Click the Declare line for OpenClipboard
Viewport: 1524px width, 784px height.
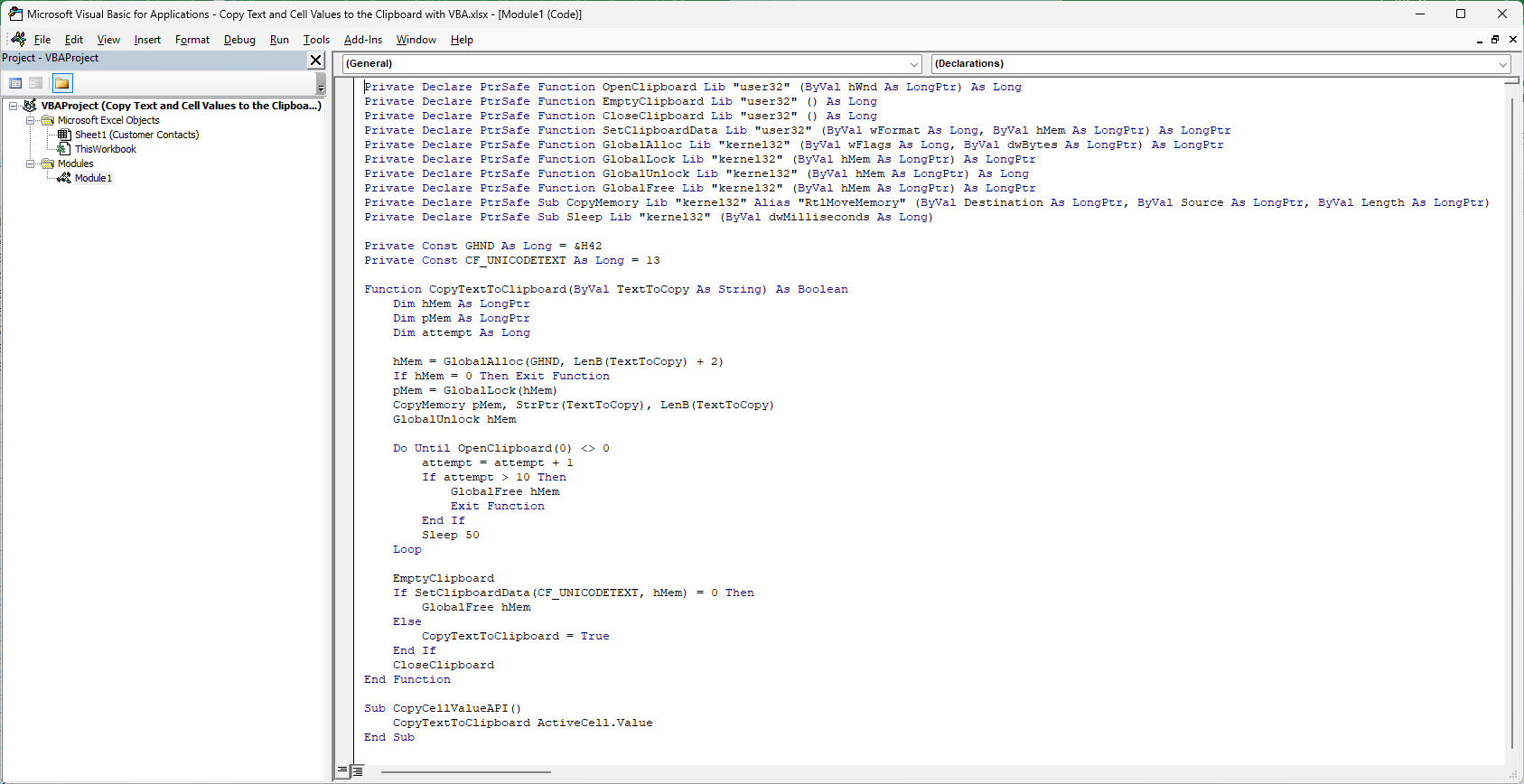[x=693, y=87]
